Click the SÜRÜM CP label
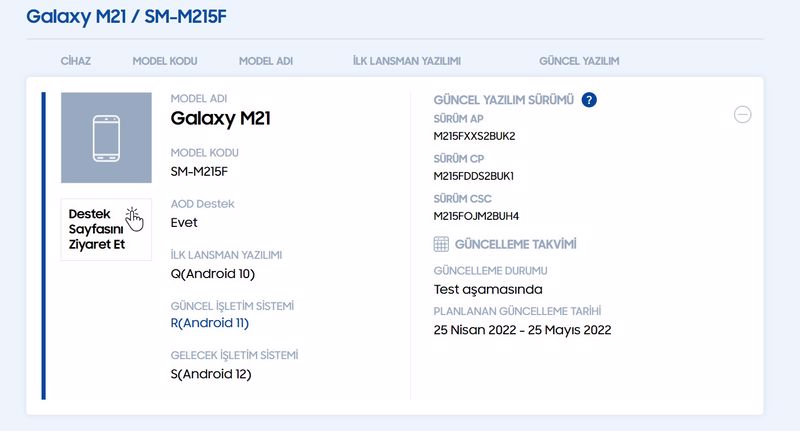 [x=459, y=159]
